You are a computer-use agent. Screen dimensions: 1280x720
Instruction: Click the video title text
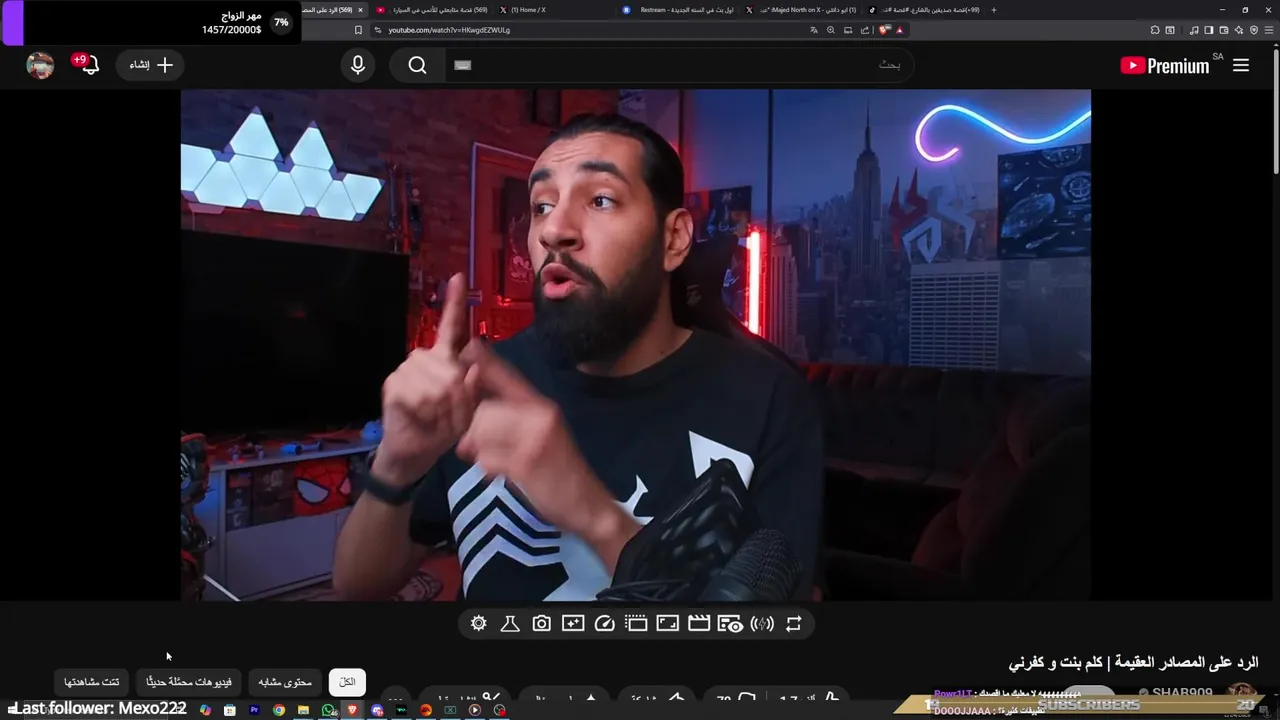(1133, 663)
